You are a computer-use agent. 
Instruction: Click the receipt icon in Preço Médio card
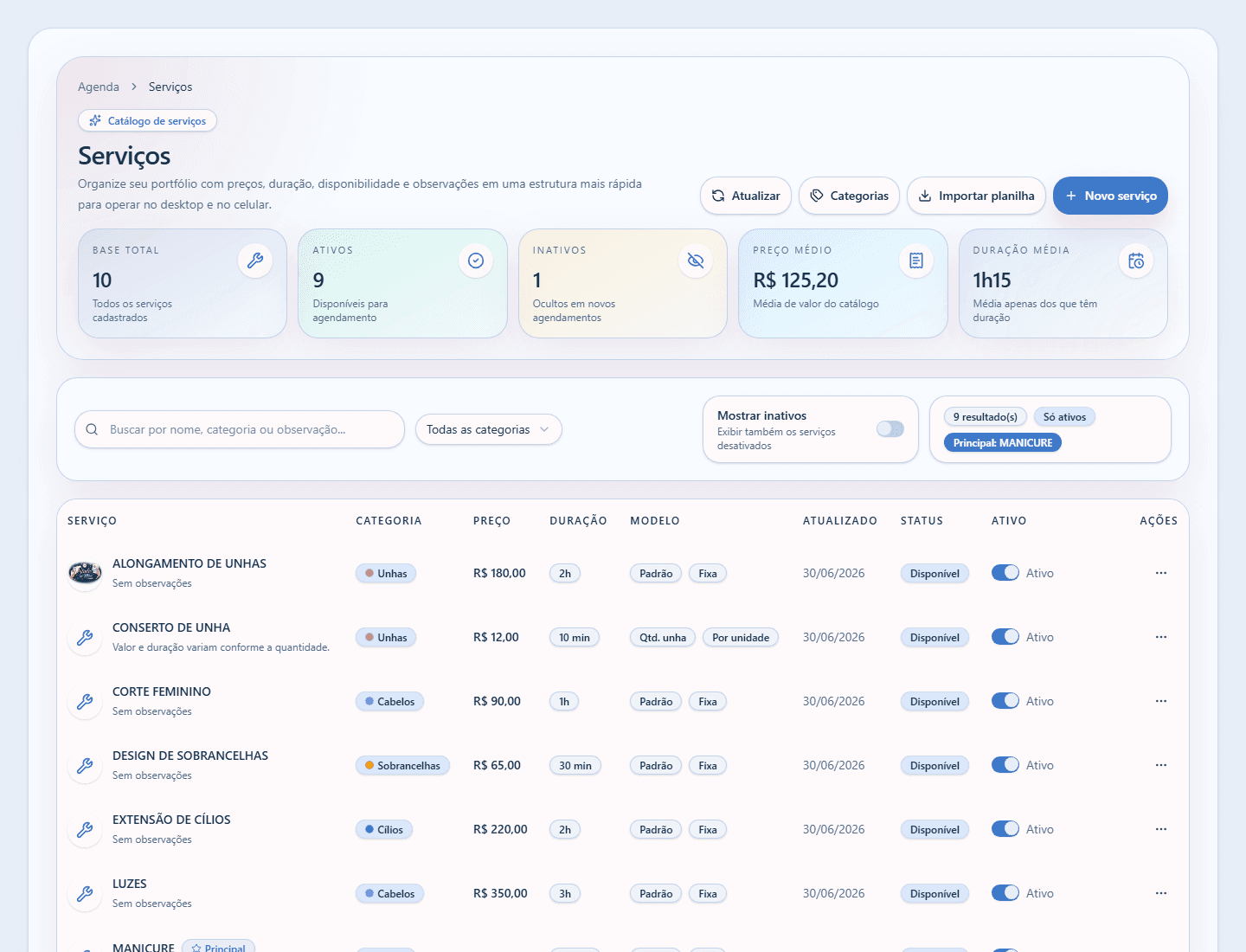coord(916,261)
